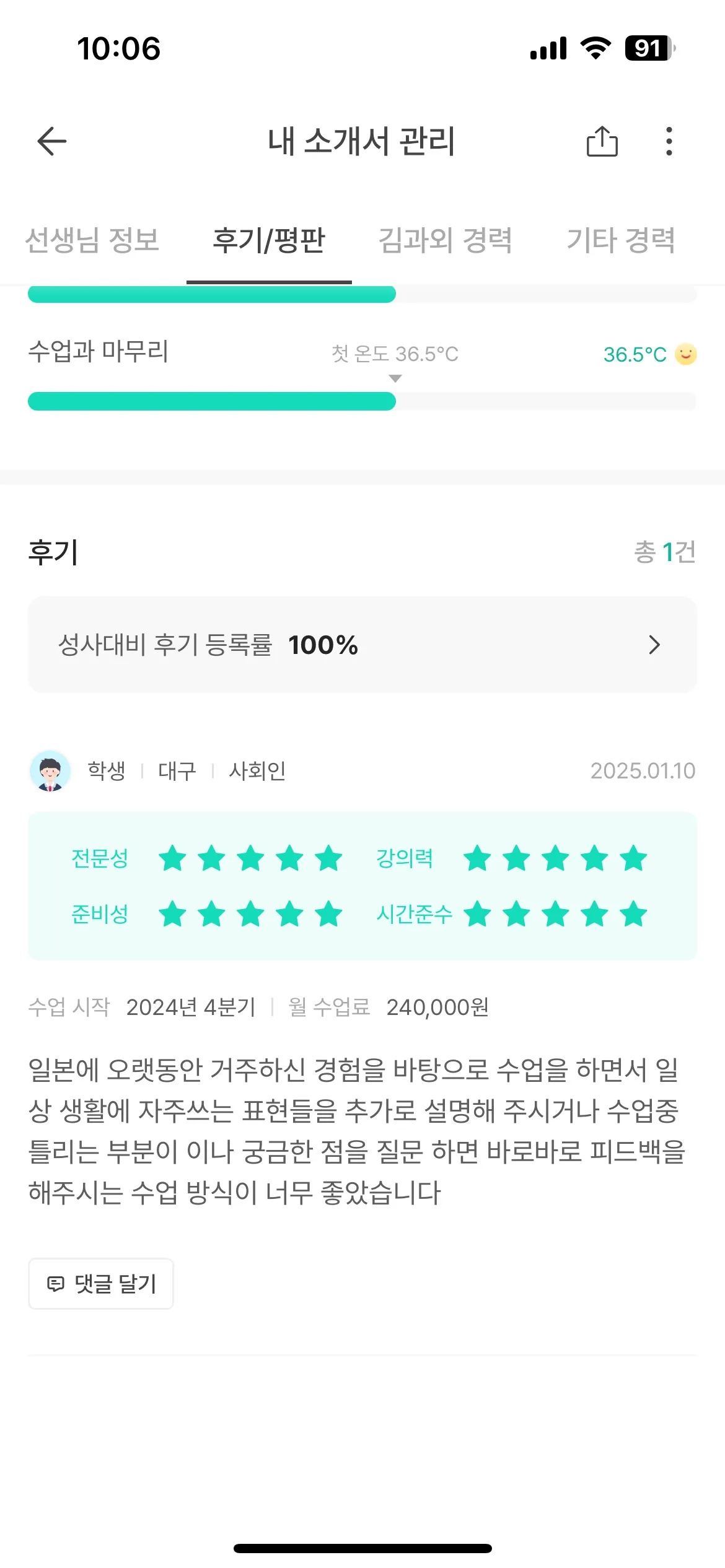Tap the comment bubble icon
725x1568 pixels.
(x=56, y=1284)
